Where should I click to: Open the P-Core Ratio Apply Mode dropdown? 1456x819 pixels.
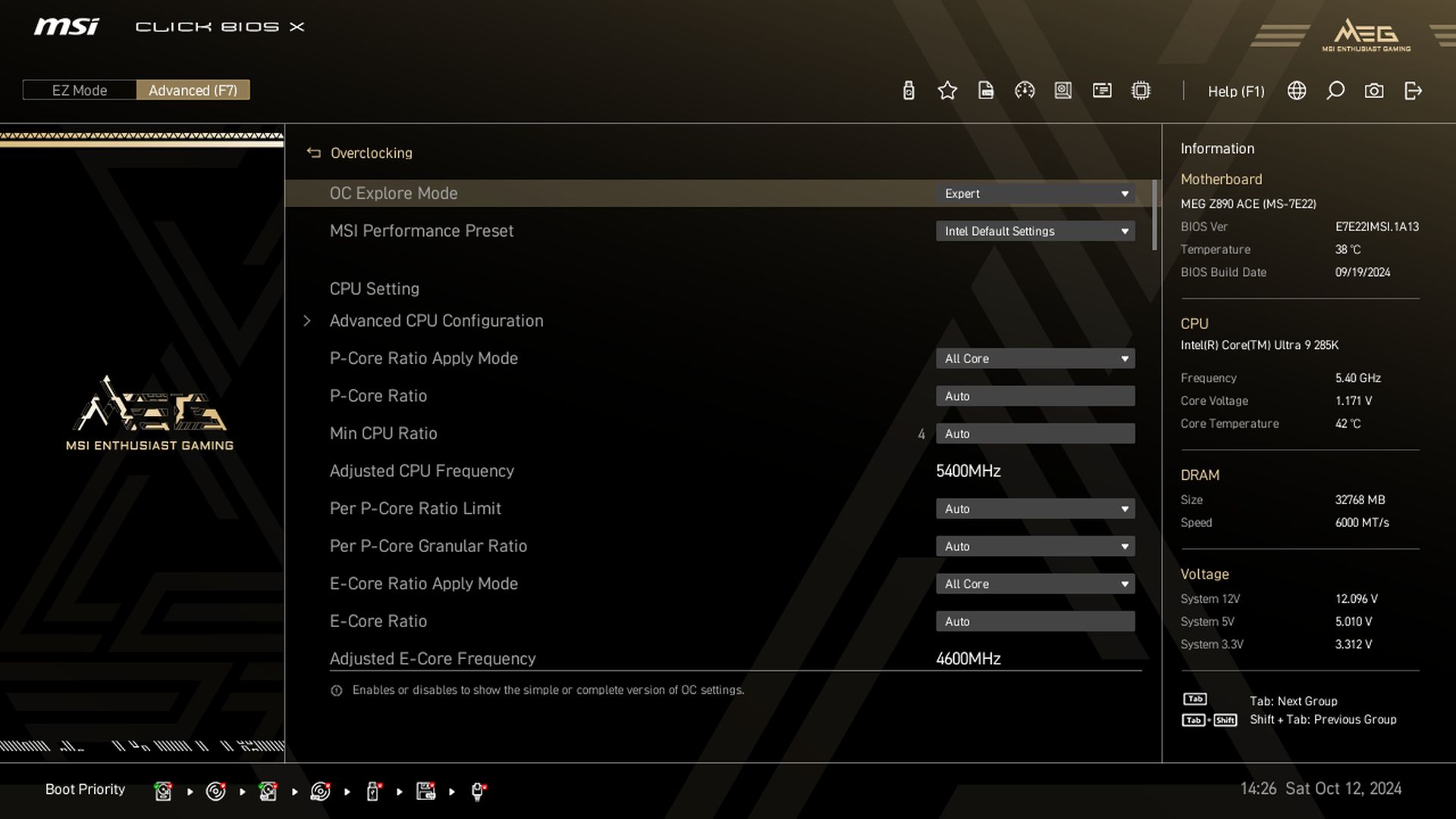(x=1034, y=359)
